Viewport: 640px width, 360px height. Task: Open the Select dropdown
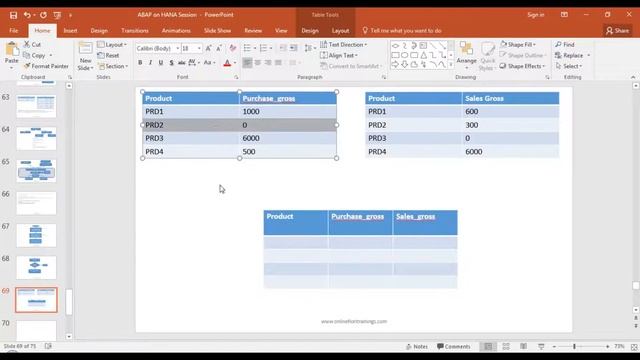(569, 66)
